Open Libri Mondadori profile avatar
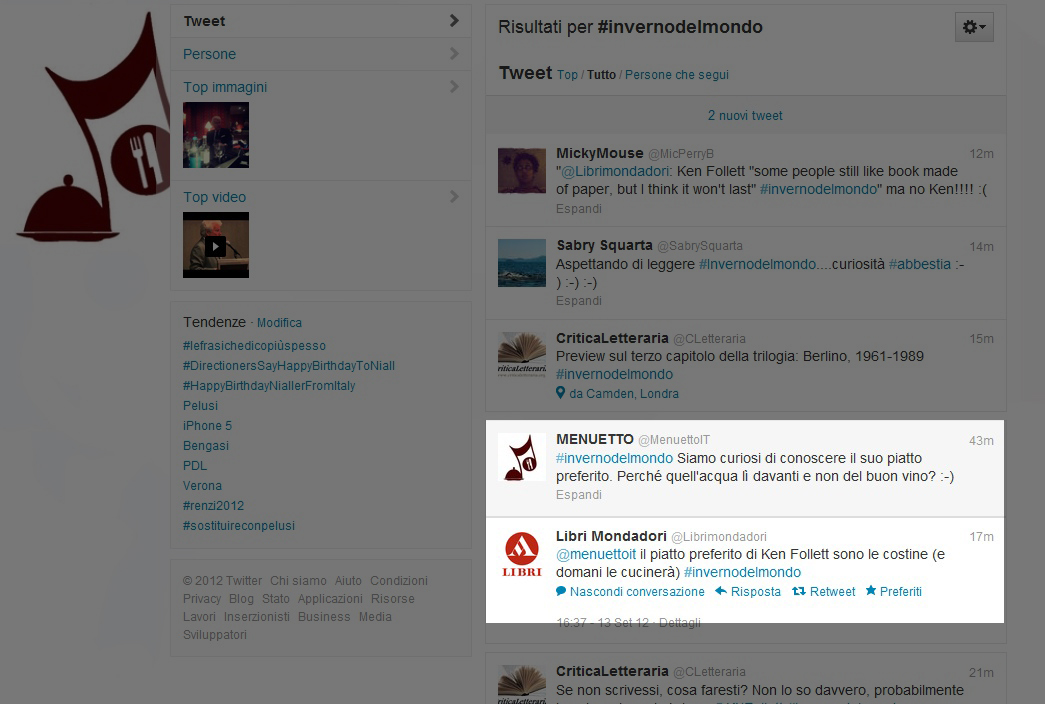Image resolution: width=1045 pixels, height=704 pixels. click(x=522, y=553)
